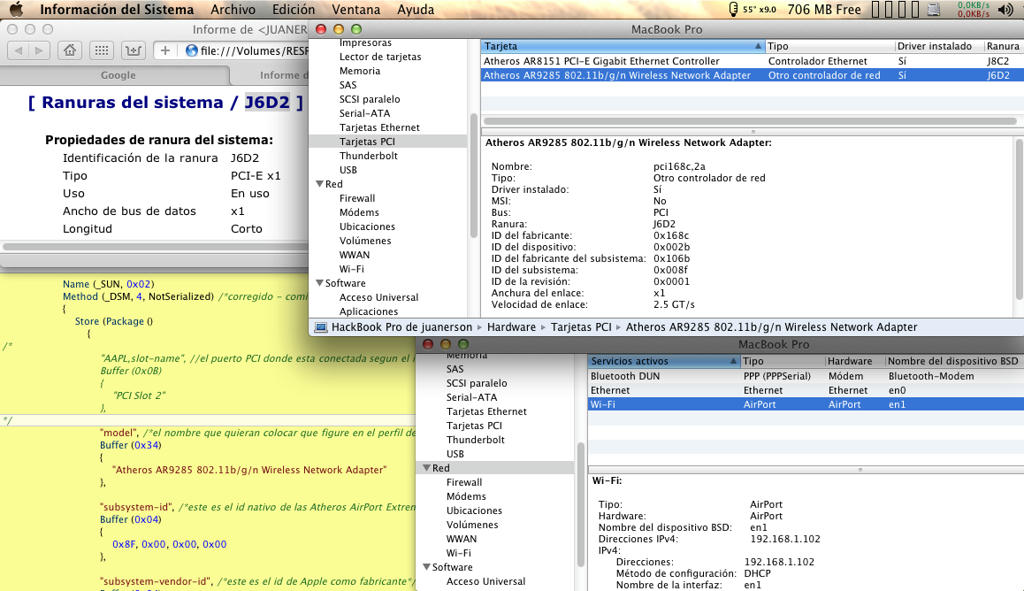Show Top Sites grid in Safari

pyautogui.click(x=102, y=50)
